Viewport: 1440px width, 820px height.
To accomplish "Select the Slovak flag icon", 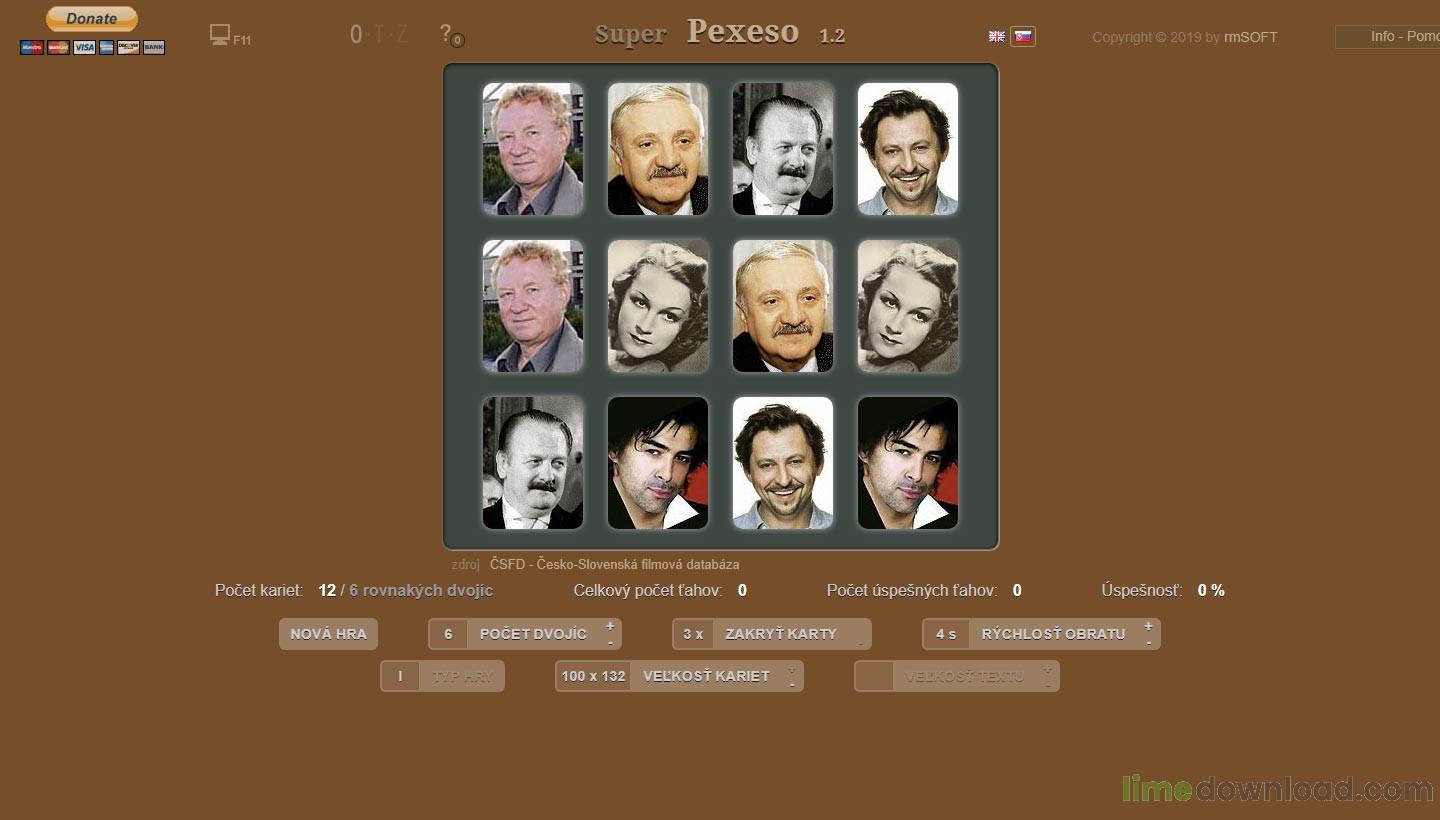I will pyautogui.click(x=1022, y=36).
